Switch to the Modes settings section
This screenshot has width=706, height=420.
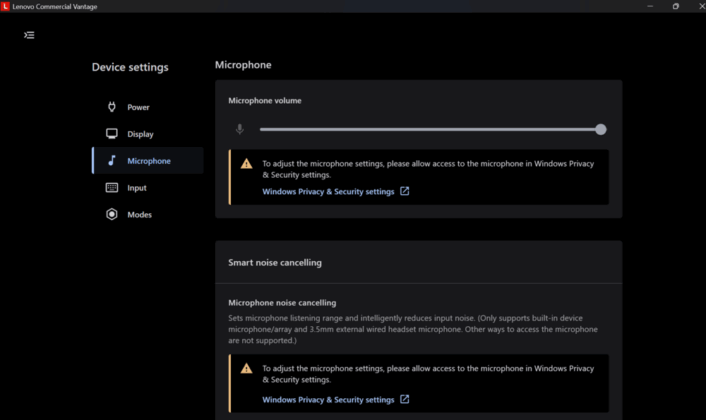(148, 214)
